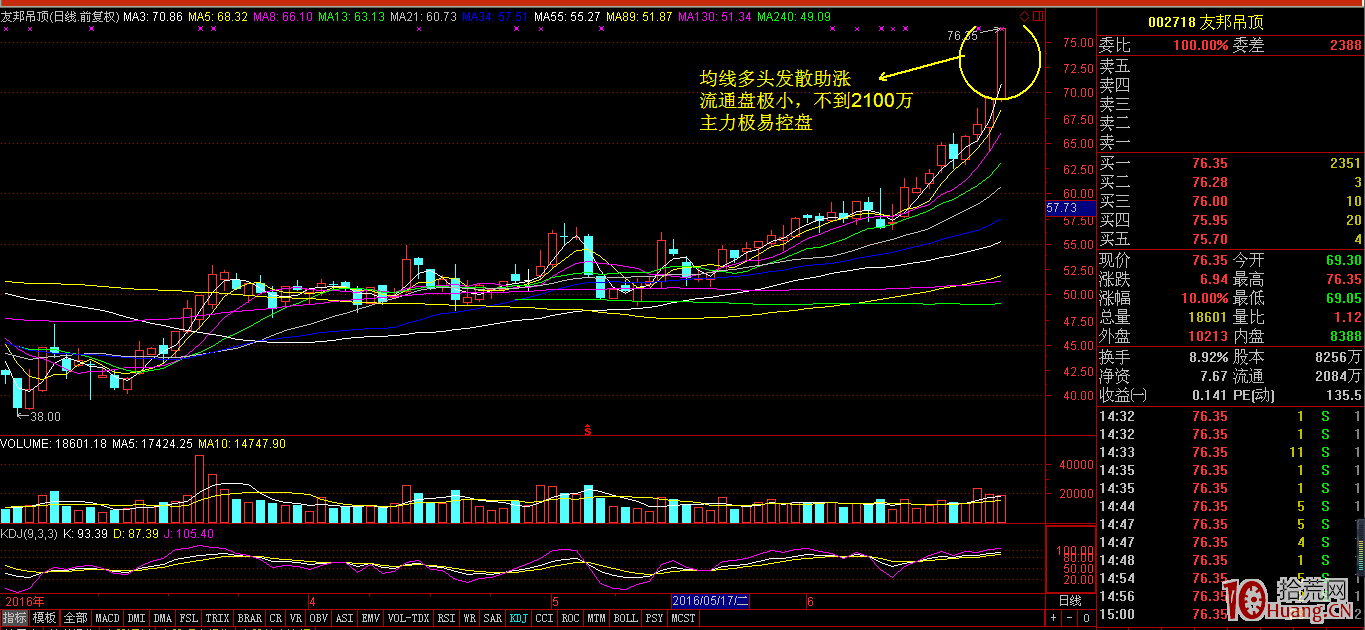Switch indicator to FSL

coord(188,618)
